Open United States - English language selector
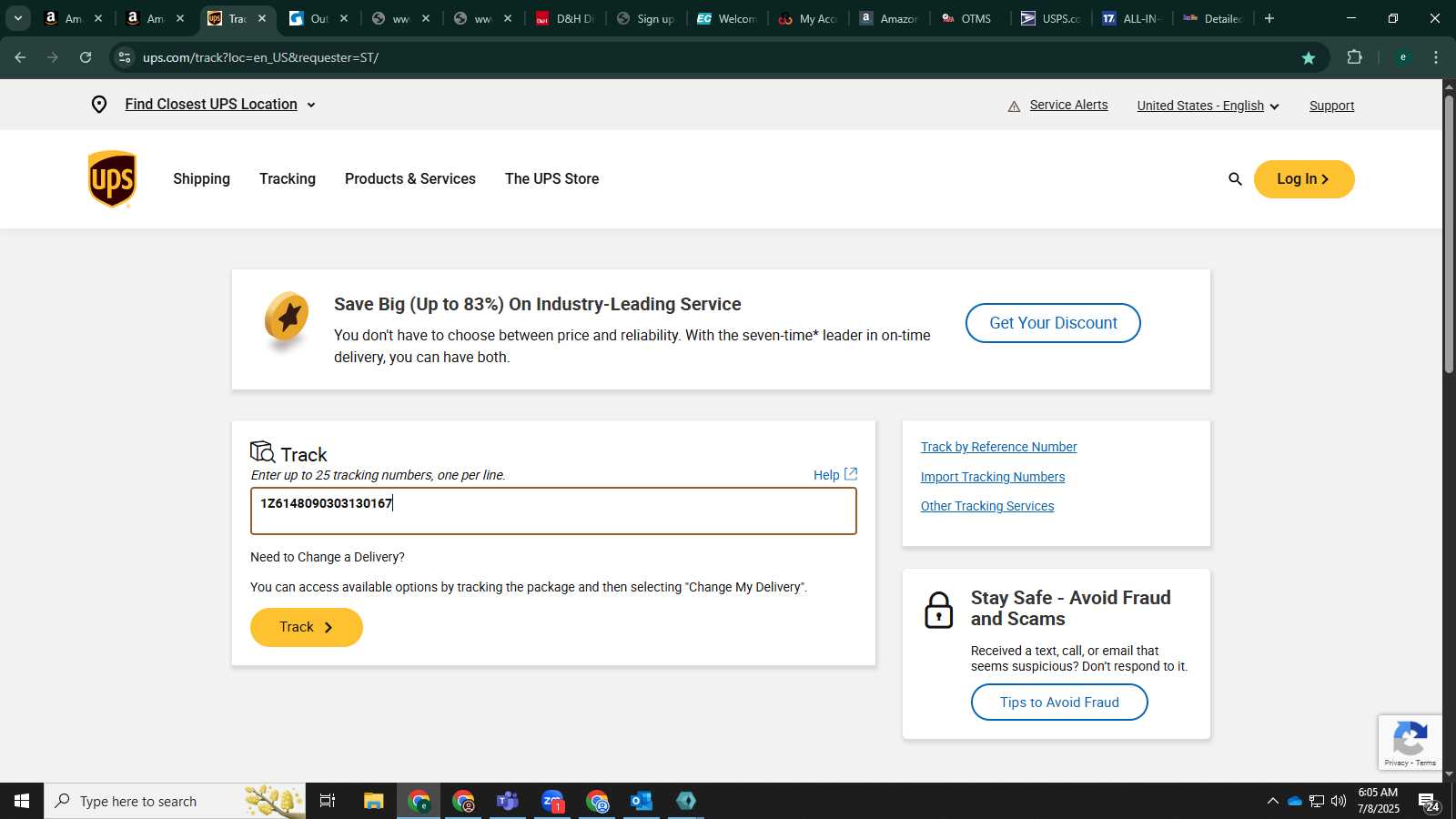Screen dimensions: 1456x819 pos(1208,106)
